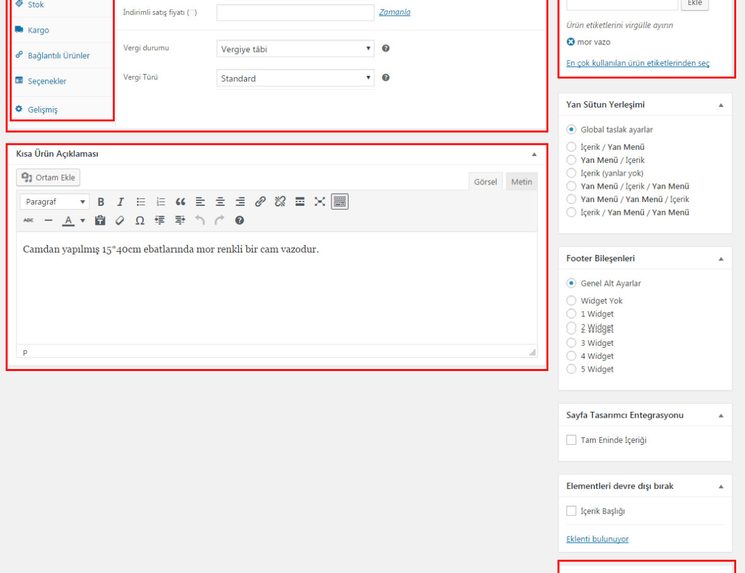Viewport: 745px width, 573px height.
Task: Remove link with unlink icon
Action: coord(280,201)
